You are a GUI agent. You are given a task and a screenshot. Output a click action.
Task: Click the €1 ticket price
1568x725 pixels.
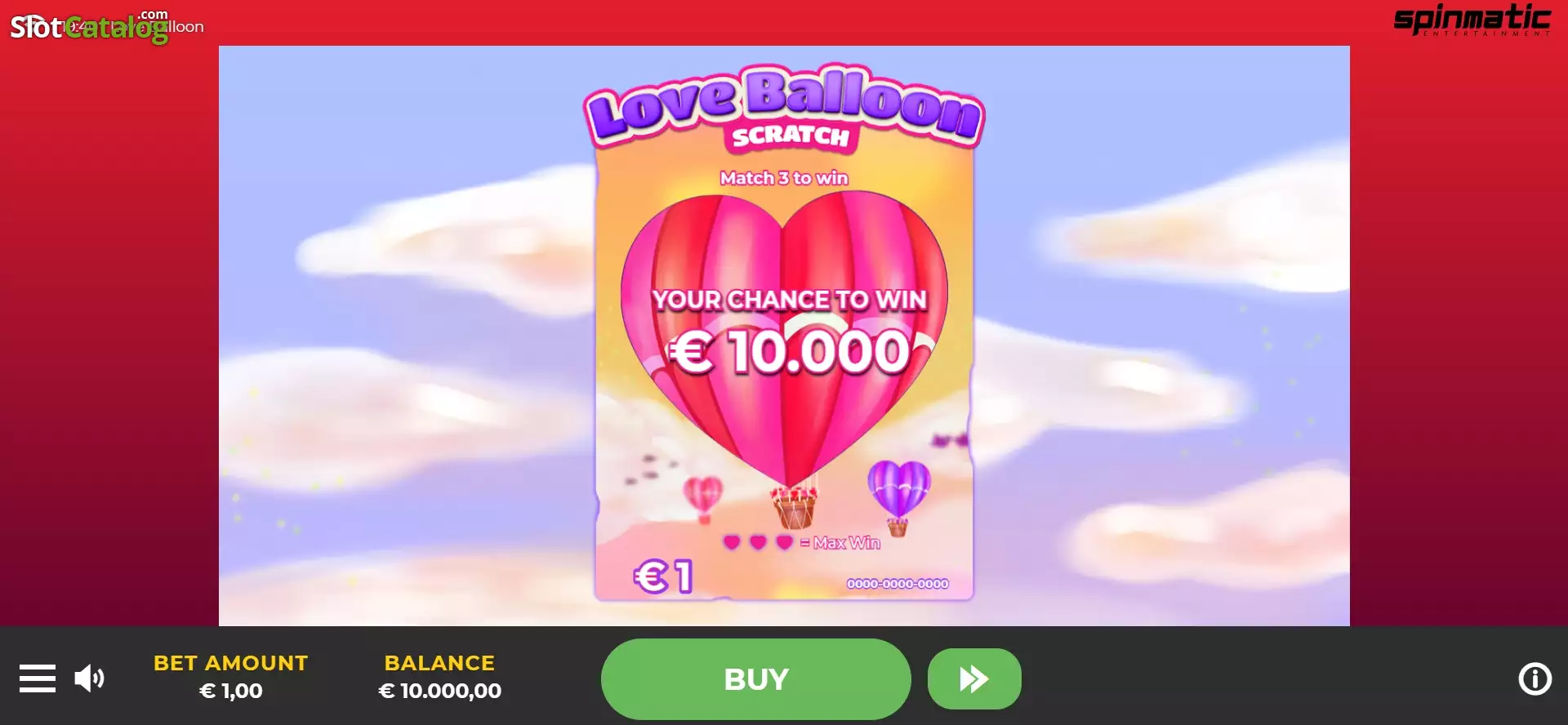(x=663, y=576)
